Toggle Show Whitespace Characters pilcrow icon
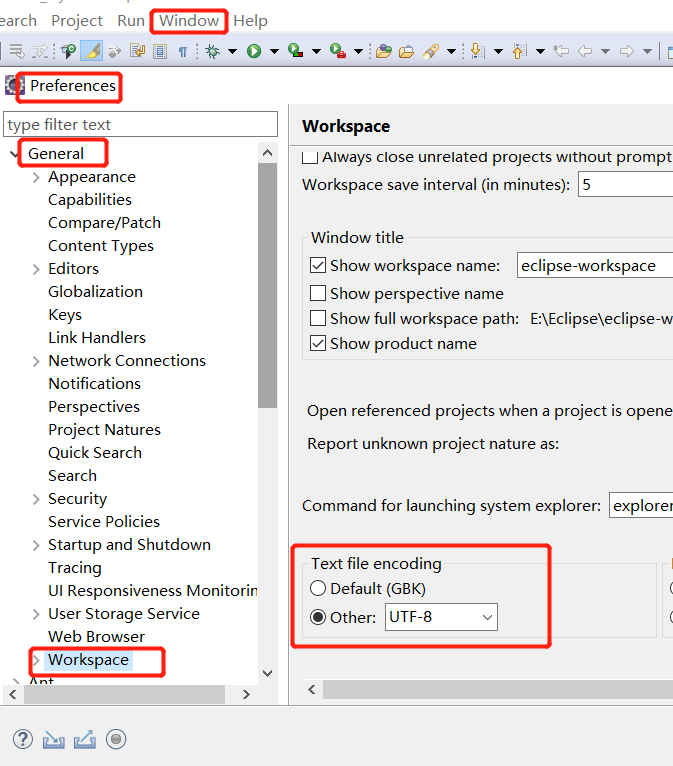Viewport: 673px width, 766px height. (183, 51)
